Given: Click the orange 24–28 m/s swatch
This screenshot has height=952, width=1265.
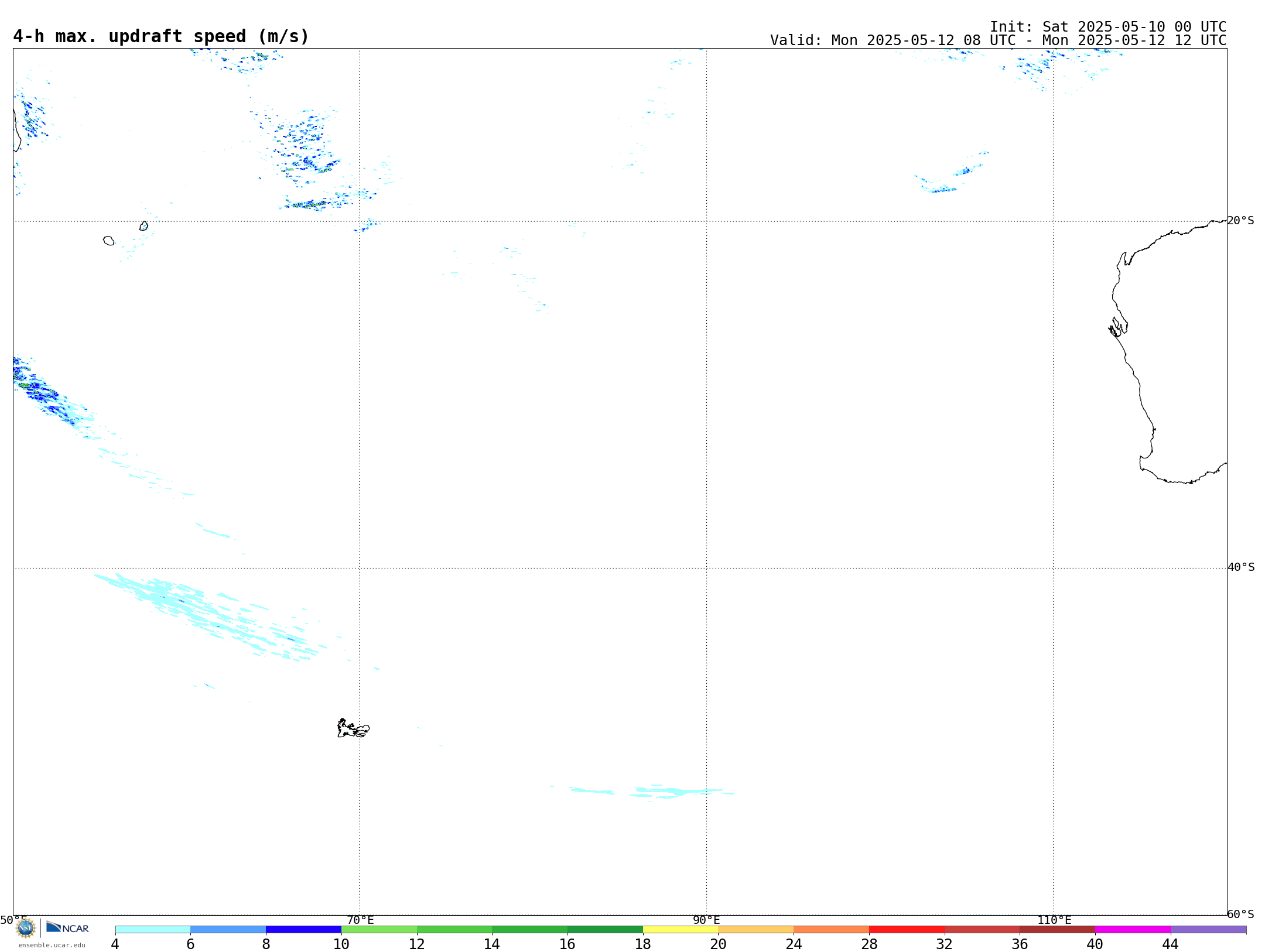Looking at the screenshot, I should coord(832,930).
